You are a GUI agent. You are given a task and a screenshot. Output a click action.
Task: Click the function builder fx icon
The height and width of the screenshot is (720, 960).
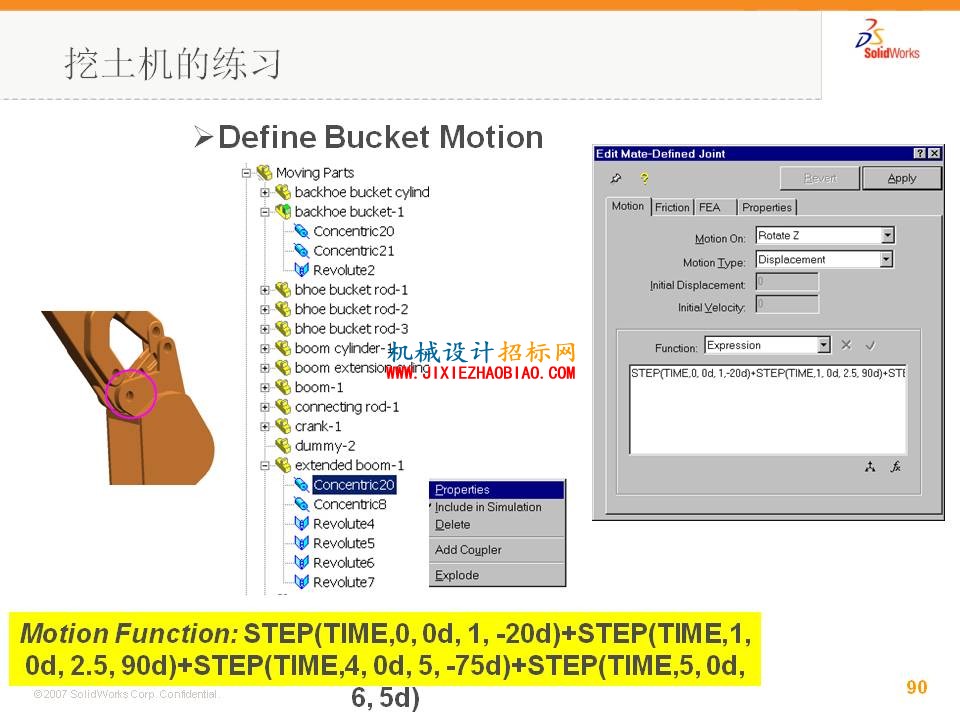click(x=896, y=467)
